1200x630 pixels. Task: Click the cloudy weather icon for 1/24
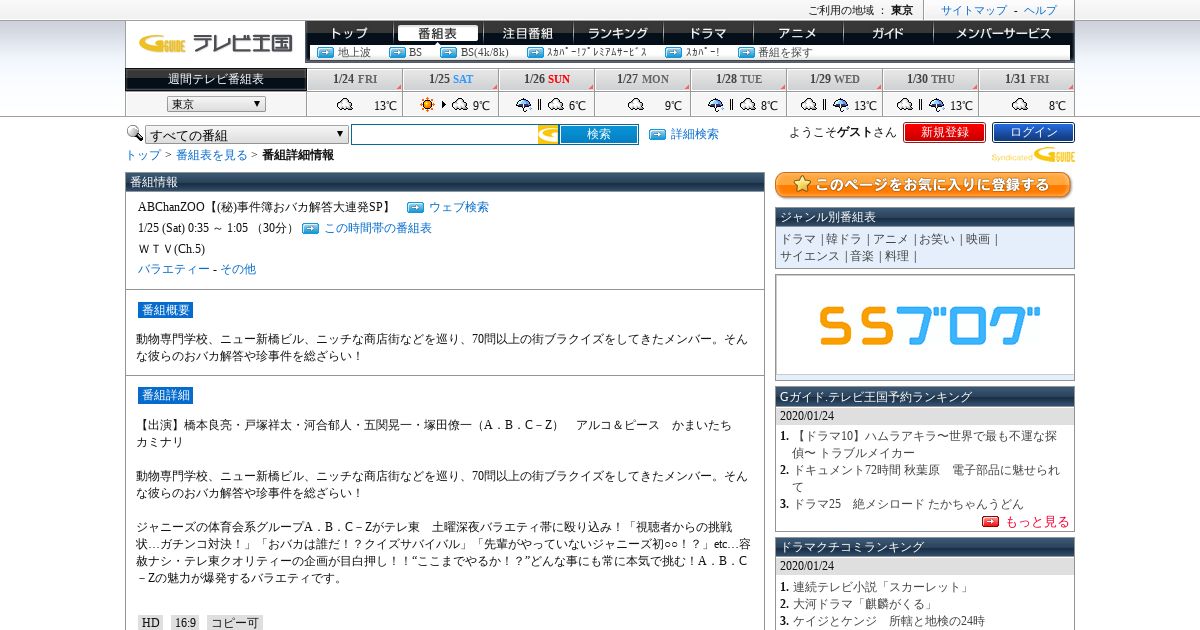[345, 104]
